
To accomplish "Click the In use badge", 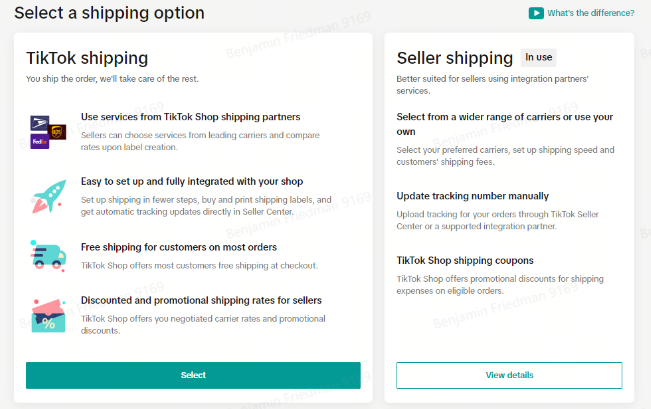I will [x=538, y=57].
